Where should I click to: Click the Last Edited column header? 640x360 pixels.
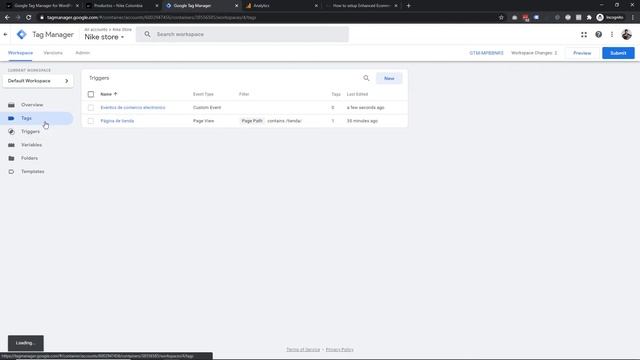pos(357,94)
